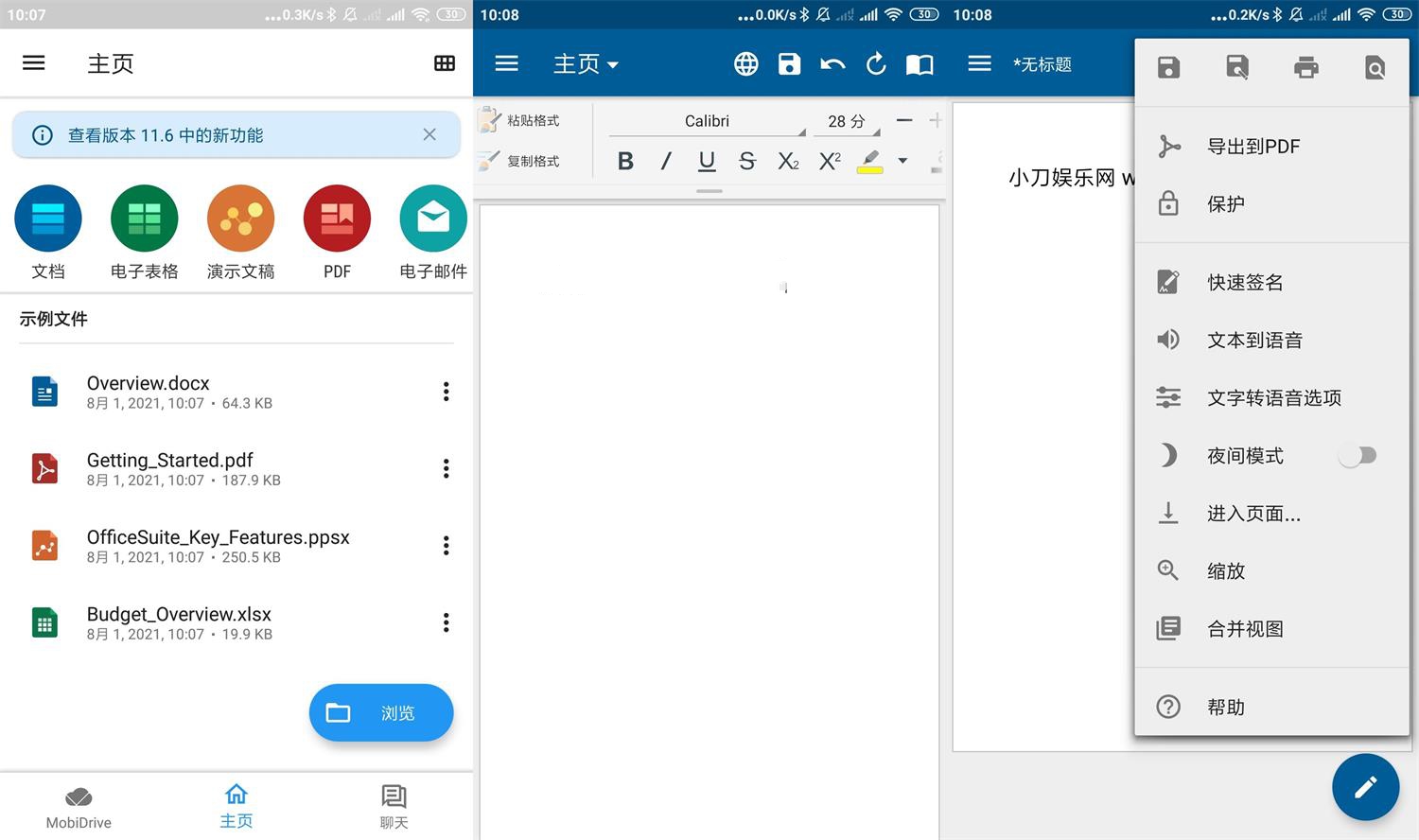The image size is (1419, 840).
Task: Apply Italic formatting
Action: (666, 161)
